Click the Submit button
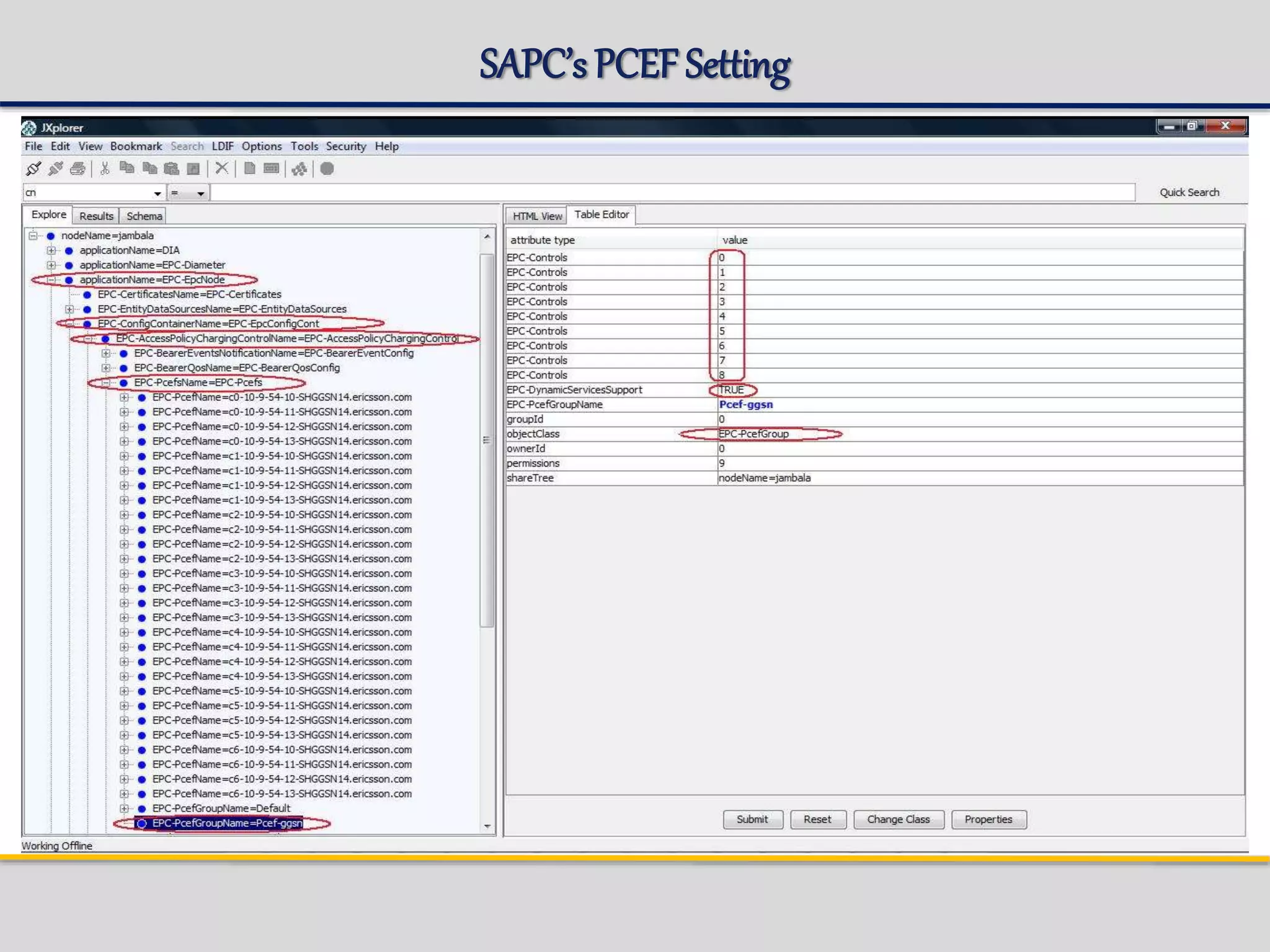Viewport: 1270px width, 952px height. (x=753, y=819)
